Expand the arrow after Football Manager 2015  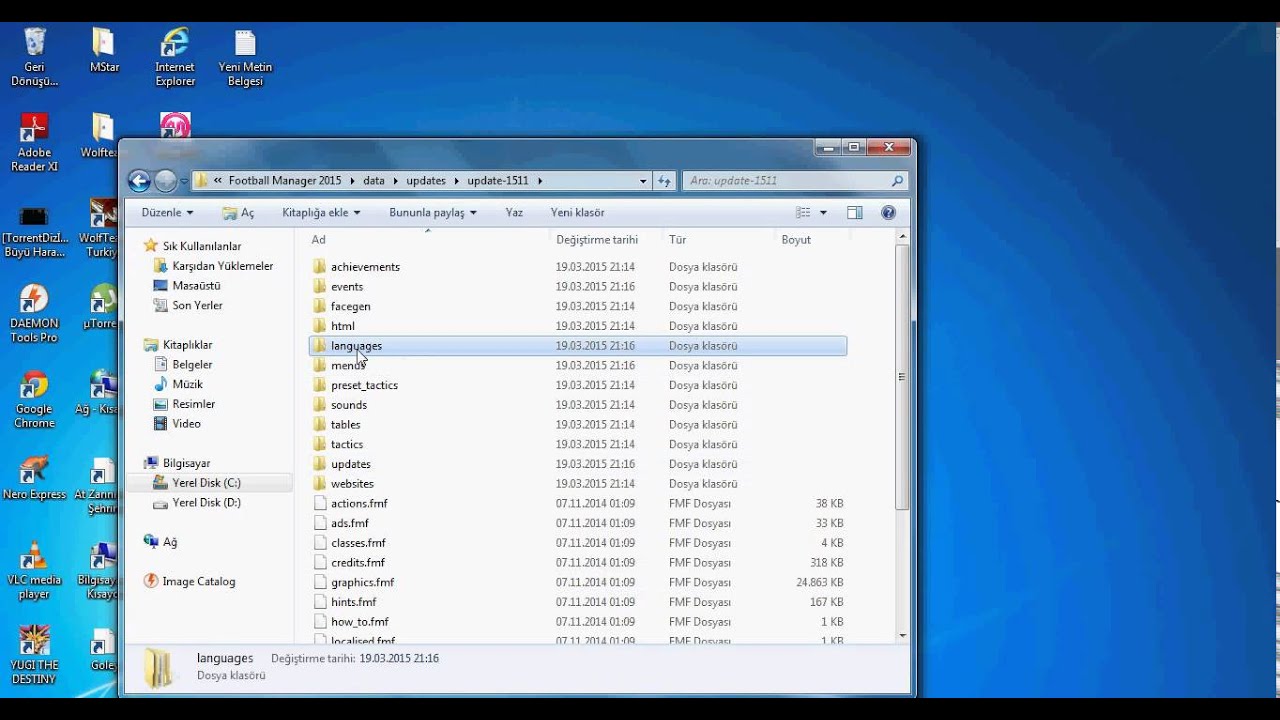coord(353,181)
